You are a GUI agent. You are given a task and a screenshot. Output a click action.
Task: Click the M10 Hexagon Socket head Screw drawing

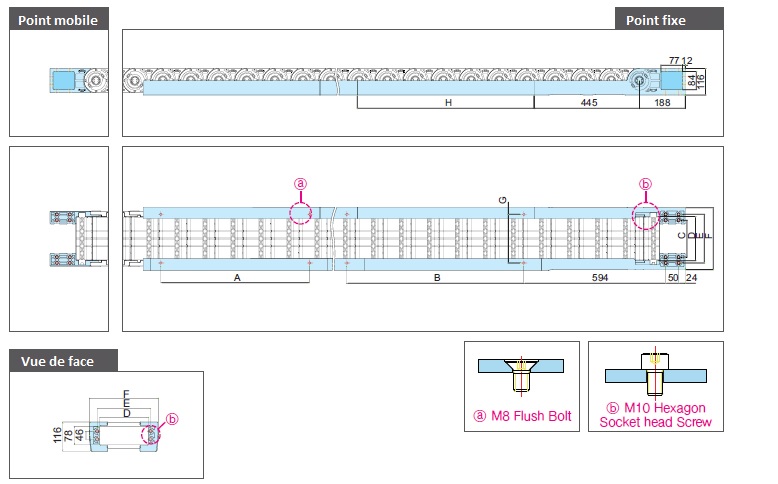pos(655,372)
